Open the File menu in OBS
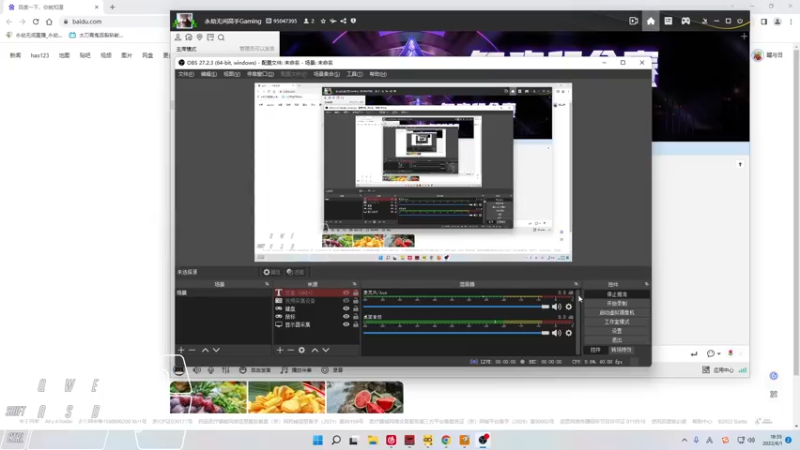Image resolution: width=800 pixels, height=450 pixels. [x=186, y=74]
